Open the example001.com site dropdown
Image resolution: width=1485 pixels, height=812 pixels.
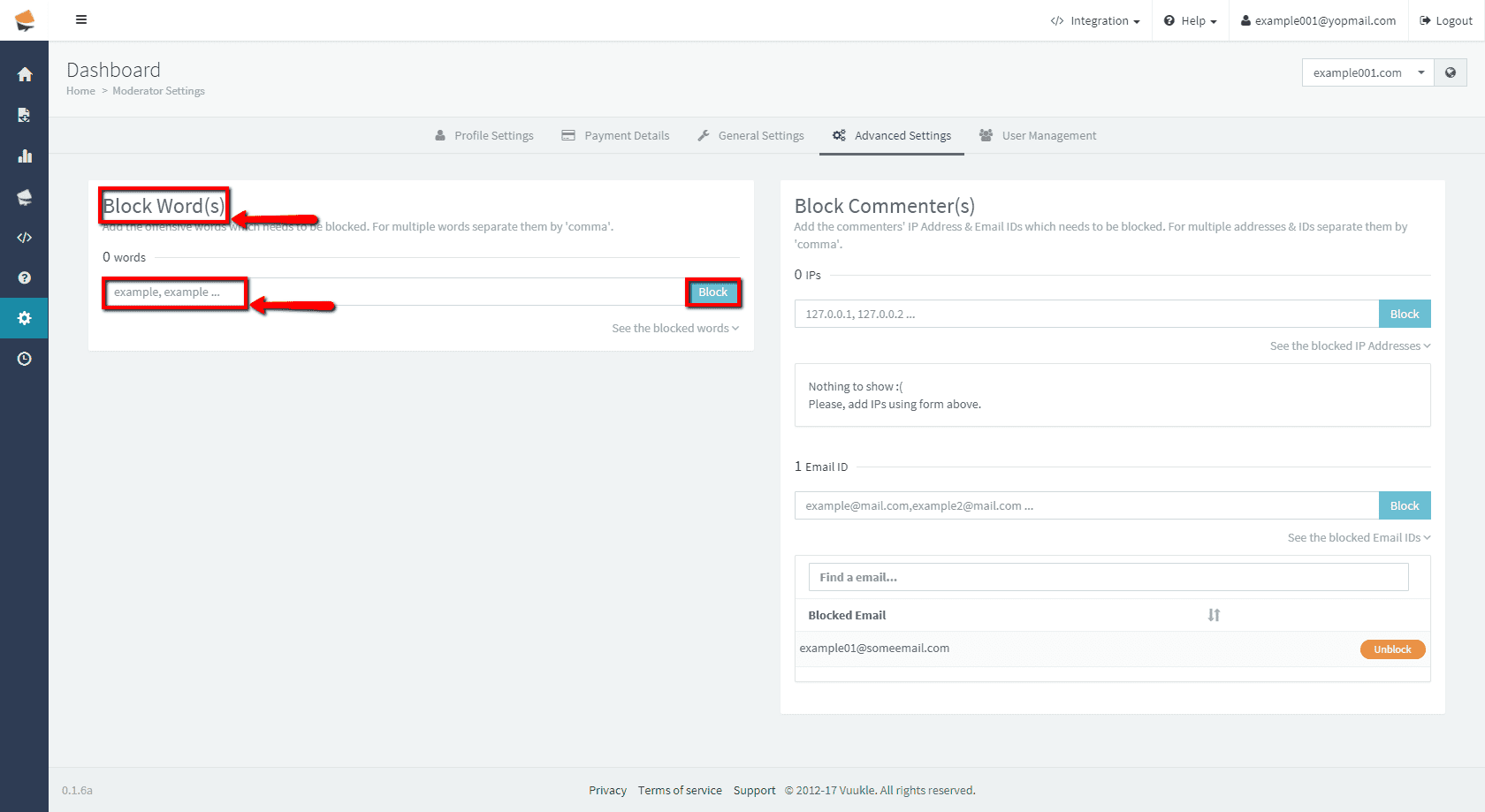[x=1367, y=72]
